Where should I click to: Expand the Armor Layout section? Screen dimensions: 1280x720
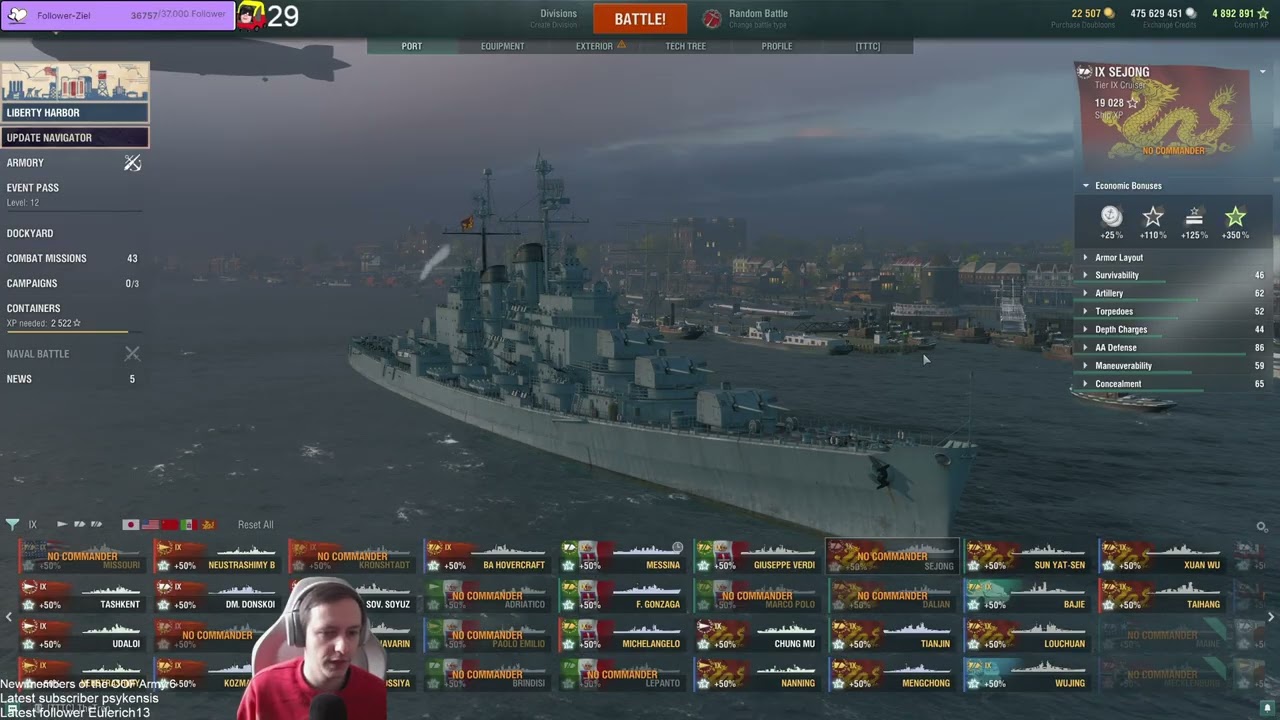click(x=1172, y=258)
